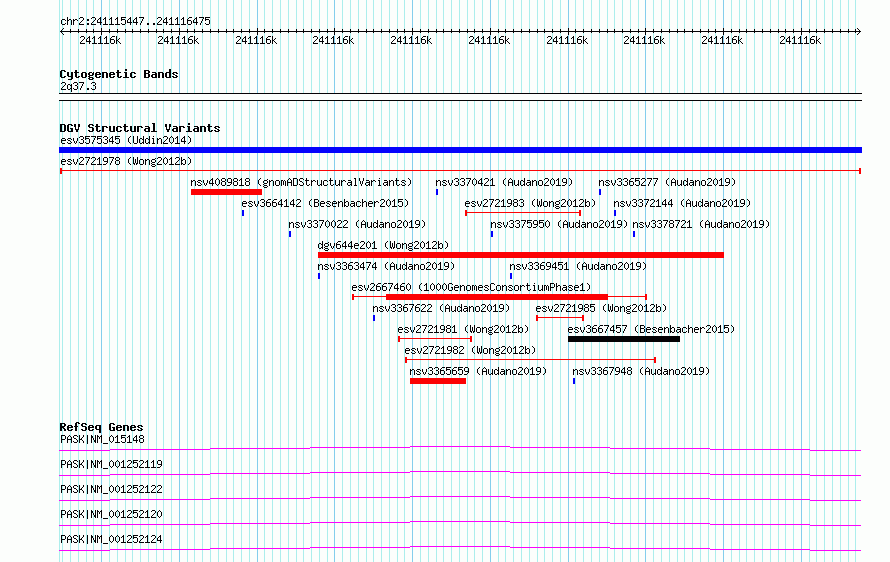Image resolution: width=890 pixels, height=562 pixels.
Task: Click nsv4089818 gnomADStructuralVariants label
Action: [301, 182]
